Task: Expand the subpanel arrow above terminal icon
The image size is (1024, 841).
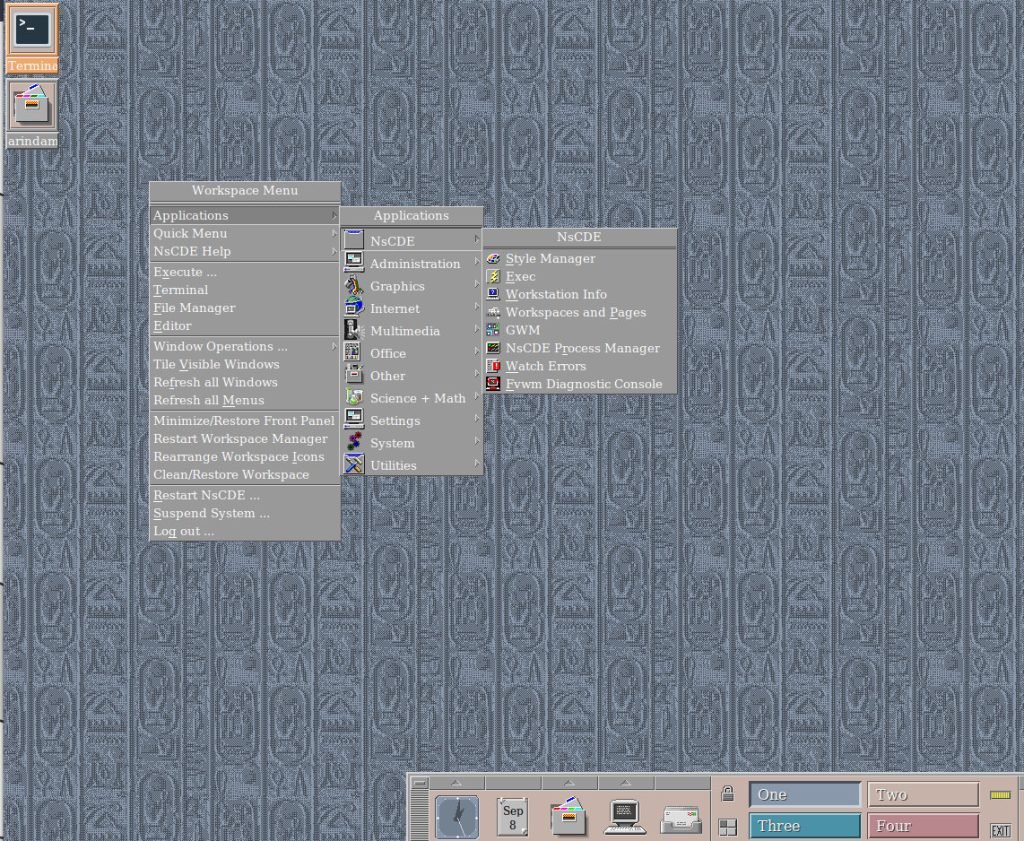Action: tap(625, 782)
